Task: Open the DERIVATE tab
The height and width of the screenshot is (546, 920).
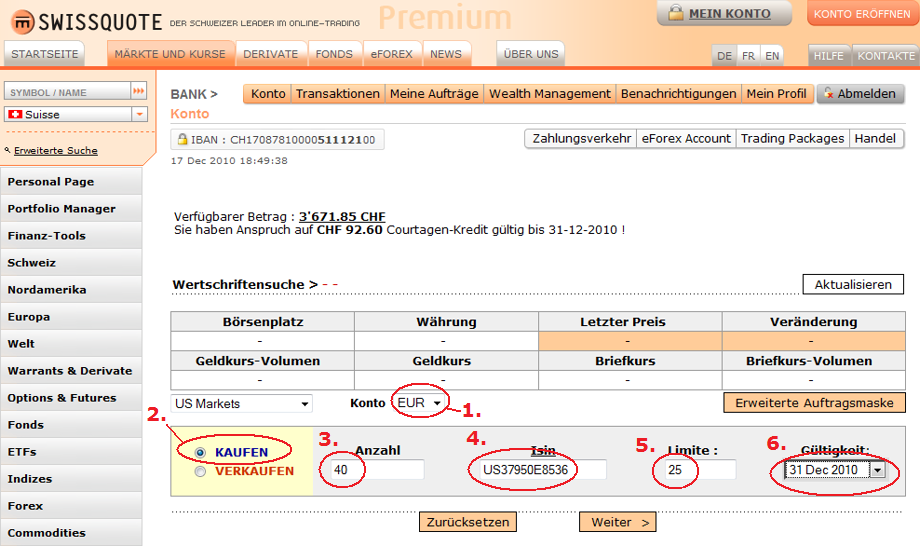Action: 271,54
